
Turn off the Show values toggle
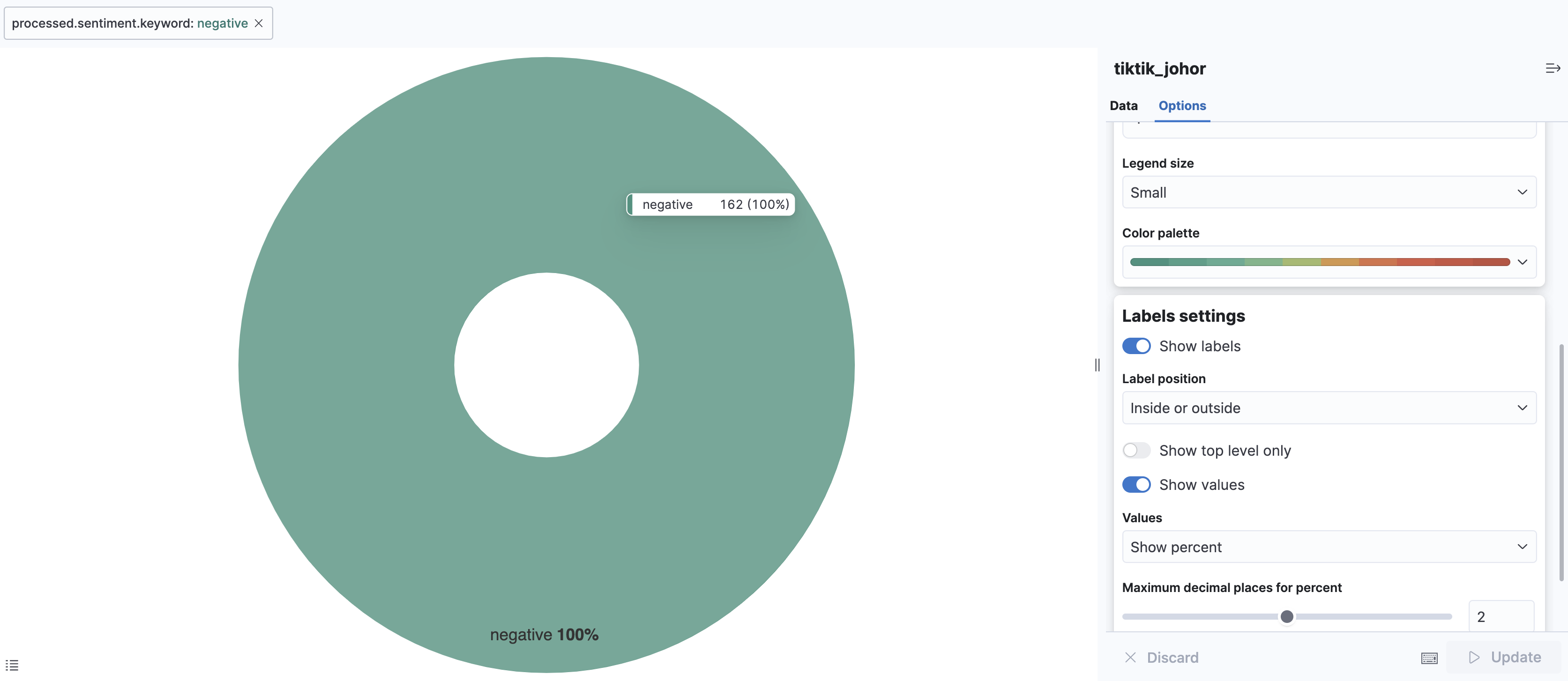point(1136,484)
